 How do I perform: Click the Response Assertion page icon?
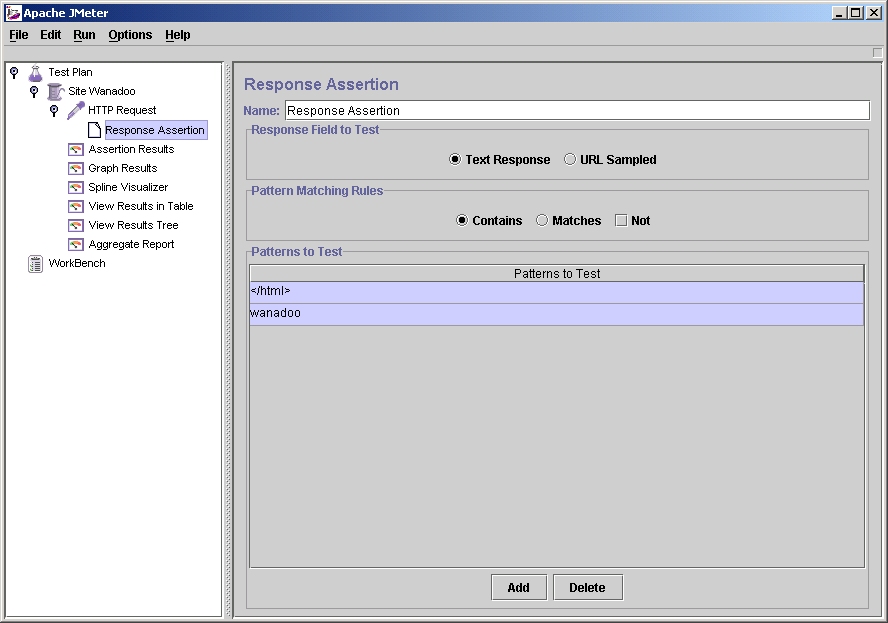click(x=94, y=130)
